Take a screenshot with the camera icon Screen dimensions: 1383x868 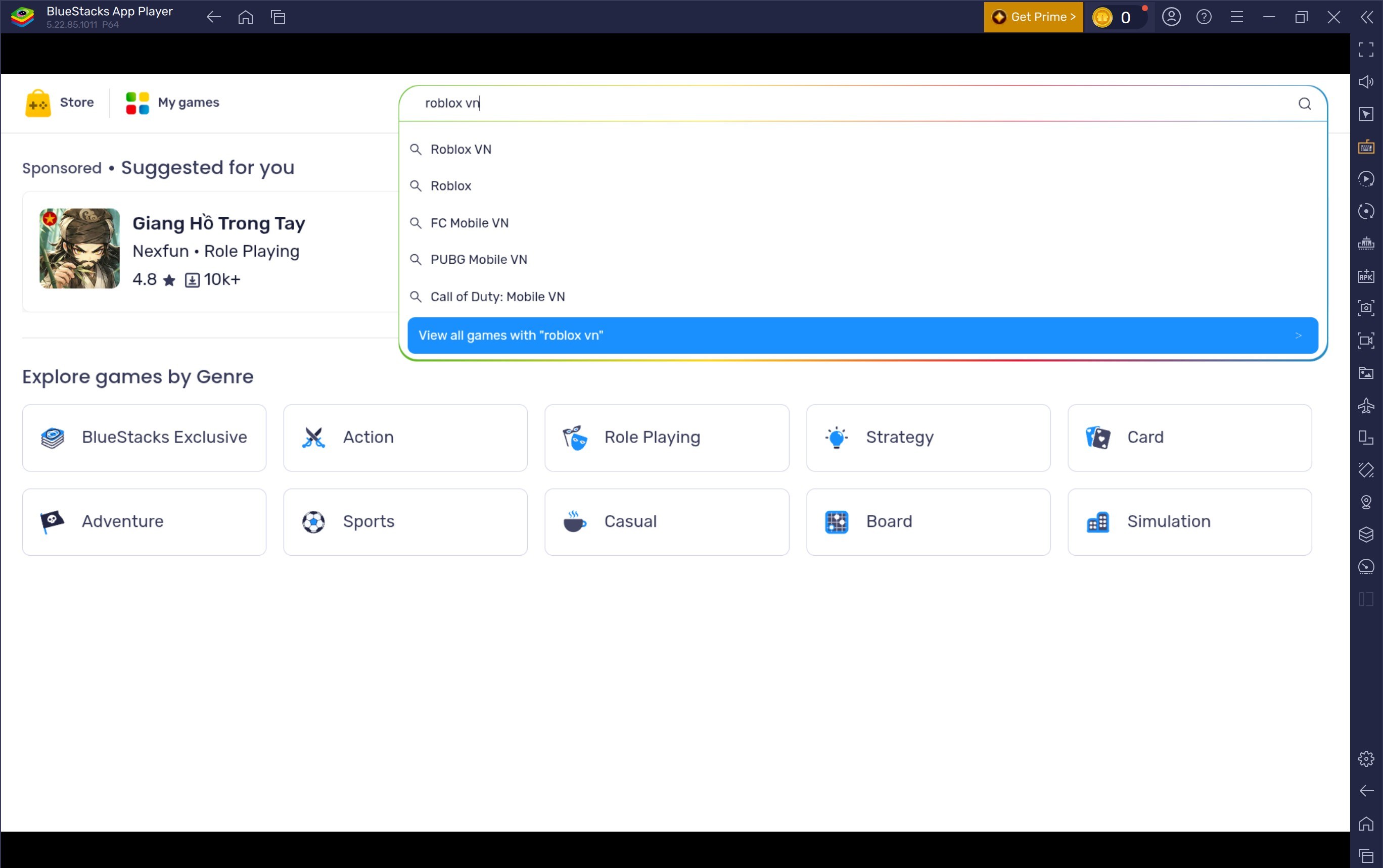[x=1366, y=308]
